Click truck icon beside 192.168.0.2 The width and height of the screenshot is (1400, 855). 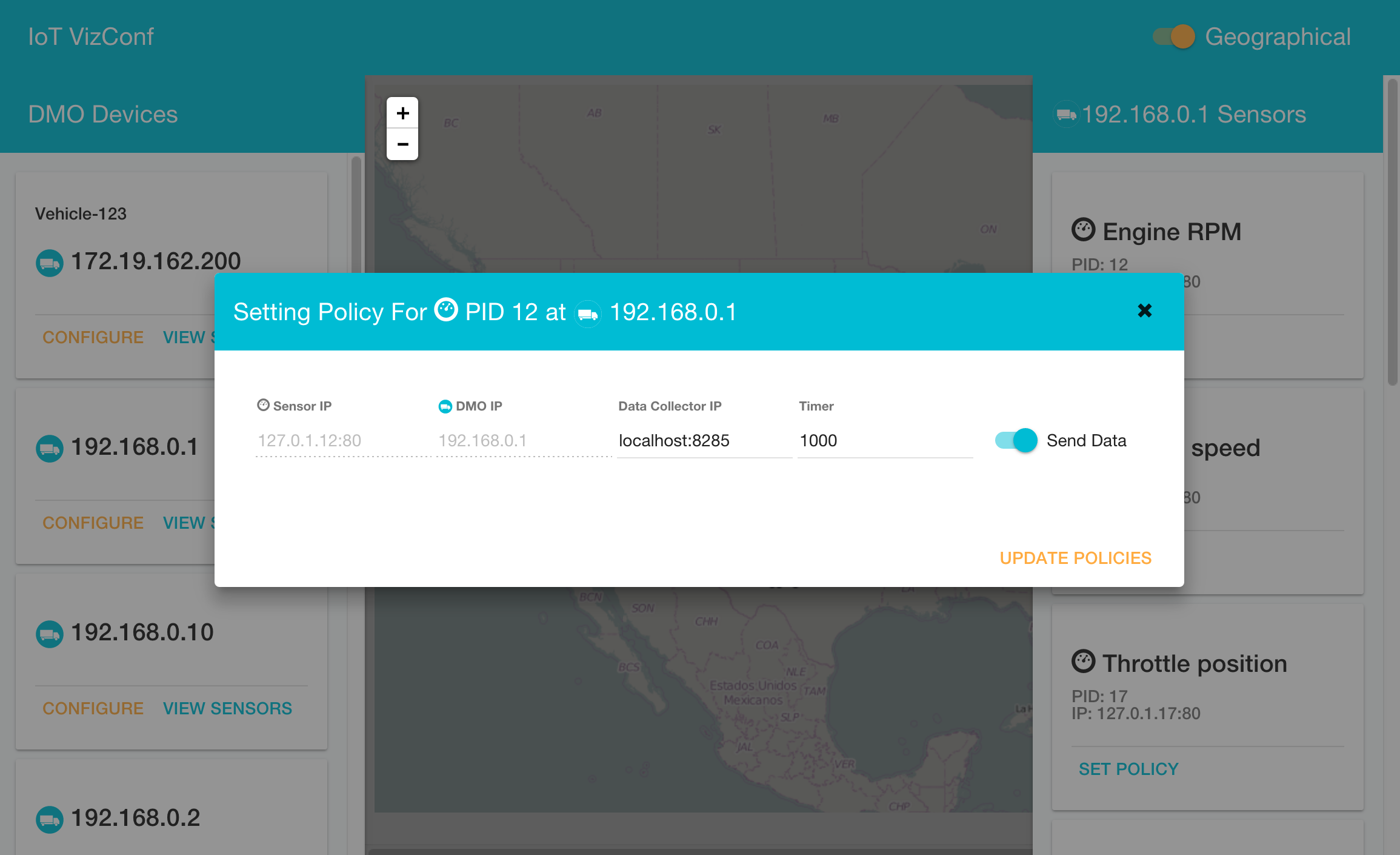coord(49,820)
